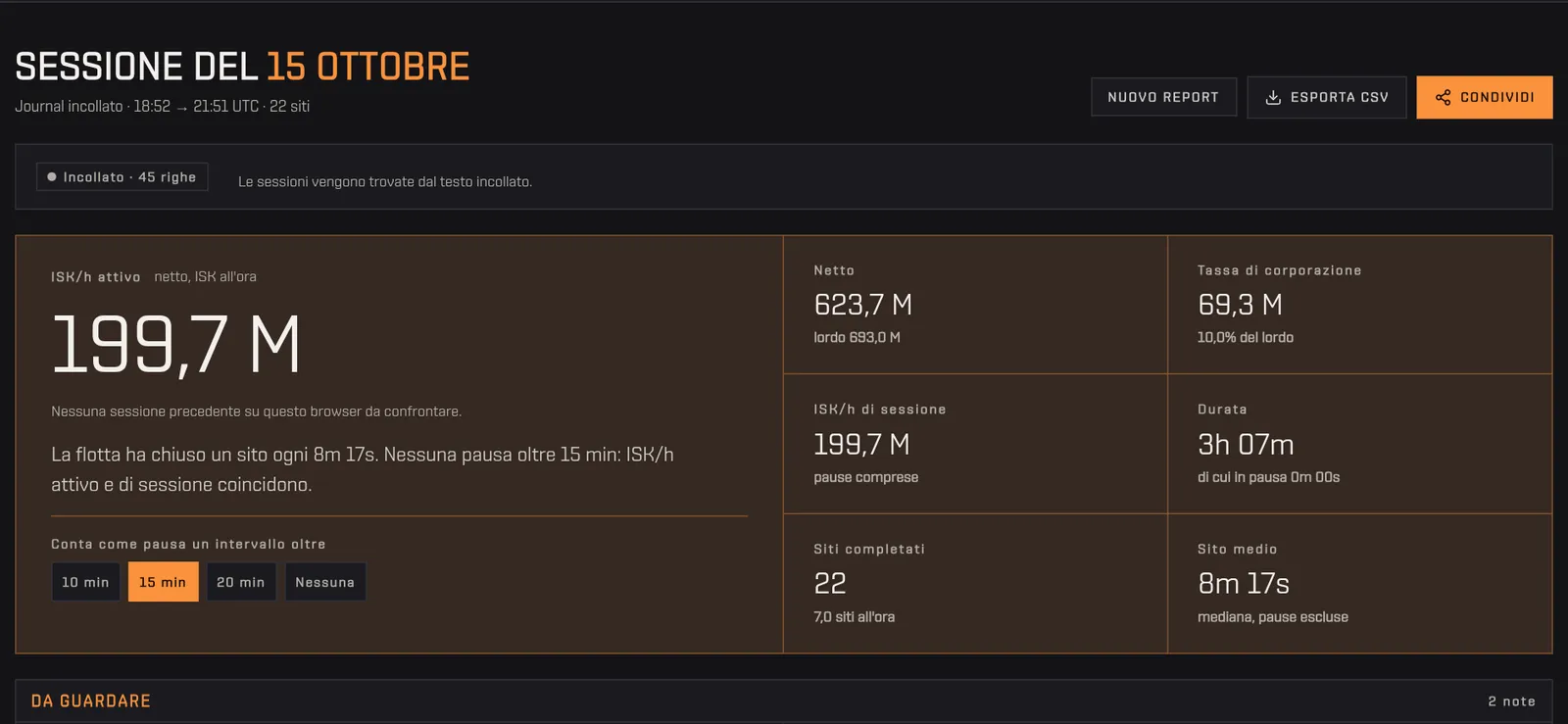Select Nessuna pause interval option
This screenshot has height=724, width=1568.
point(324,582)
